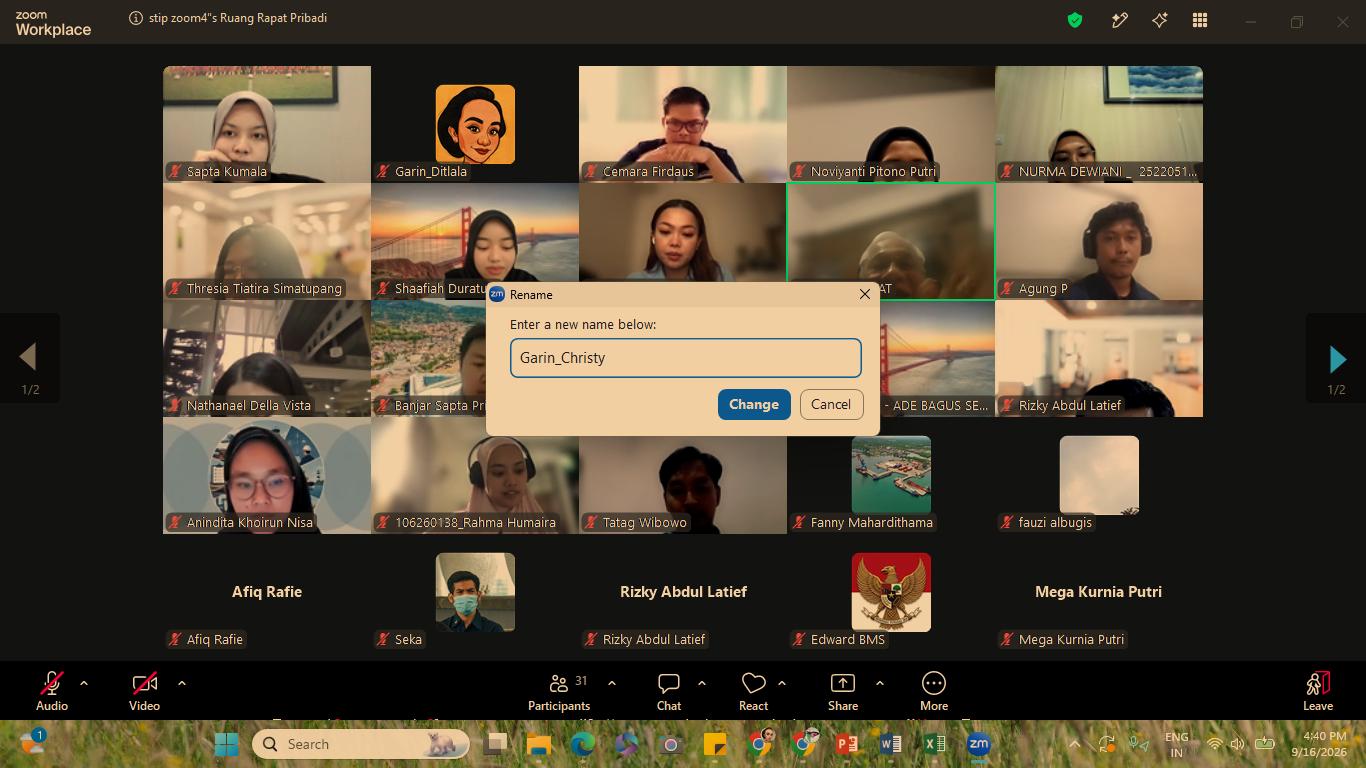Screen dimensions: 1366x768
Task: Open the Chat panel
Action: 669,690
